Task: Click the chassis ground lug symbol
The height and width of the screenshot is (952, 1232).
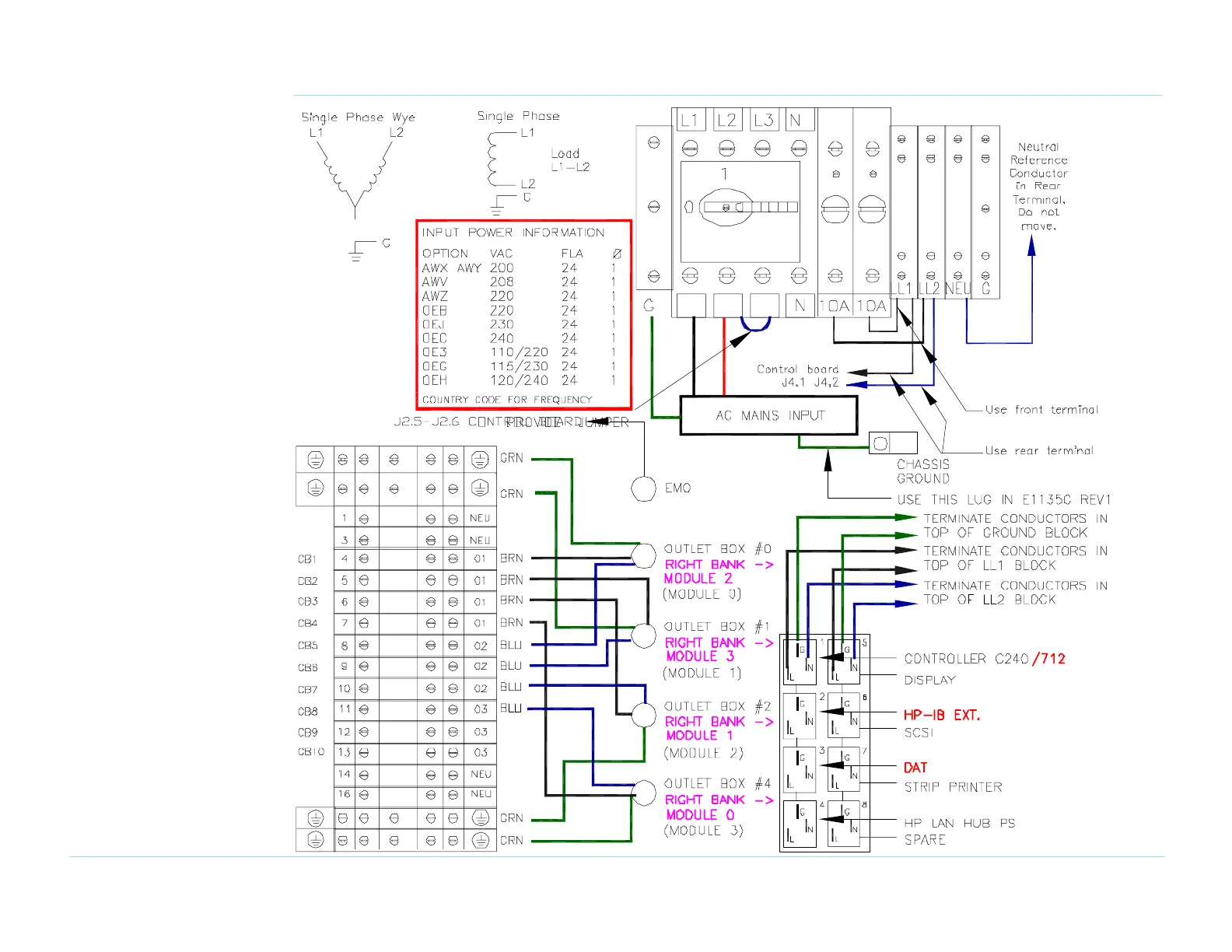Action: pos(893,443)
